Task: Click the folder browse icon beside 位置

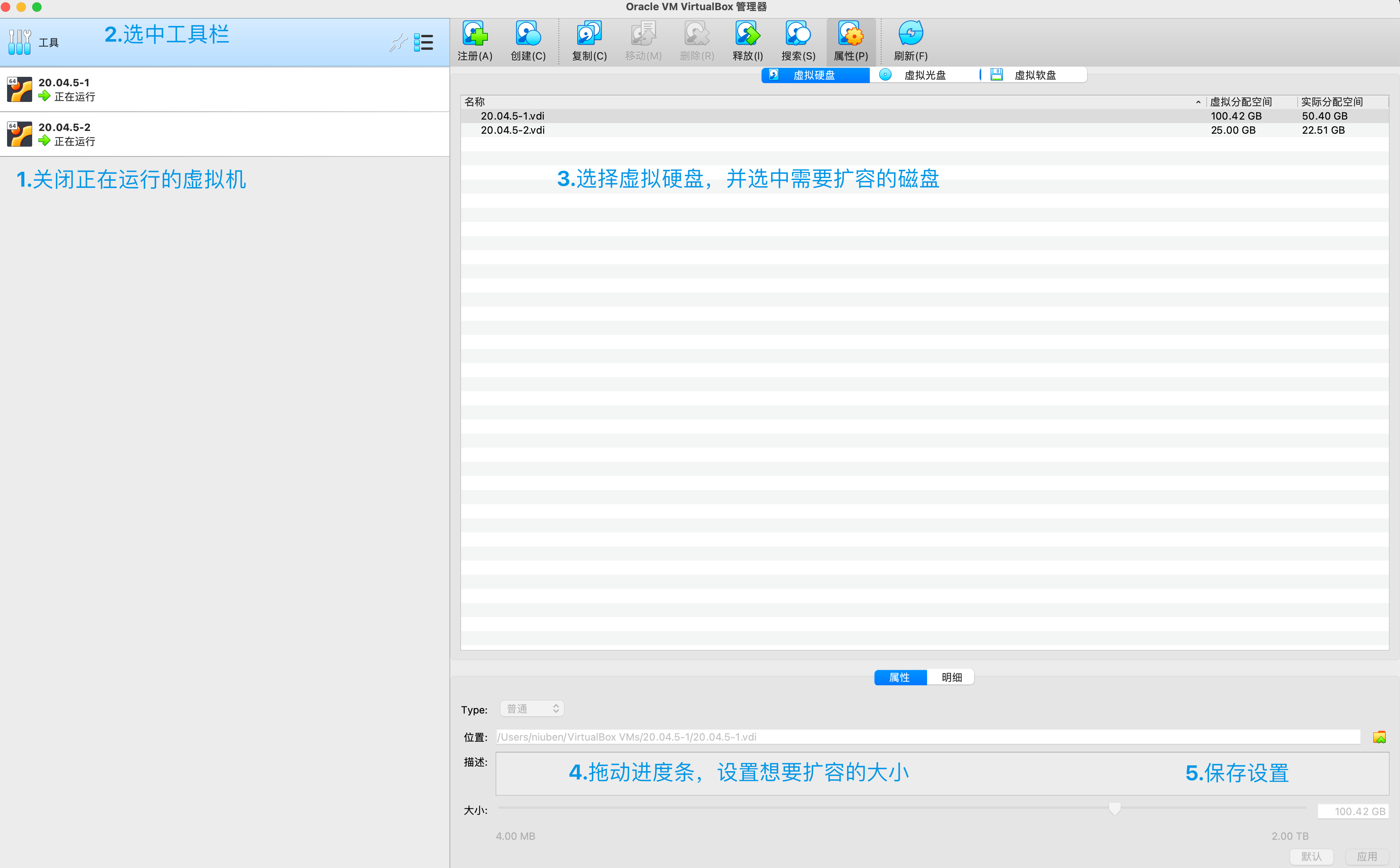Action: (1379, 737)
